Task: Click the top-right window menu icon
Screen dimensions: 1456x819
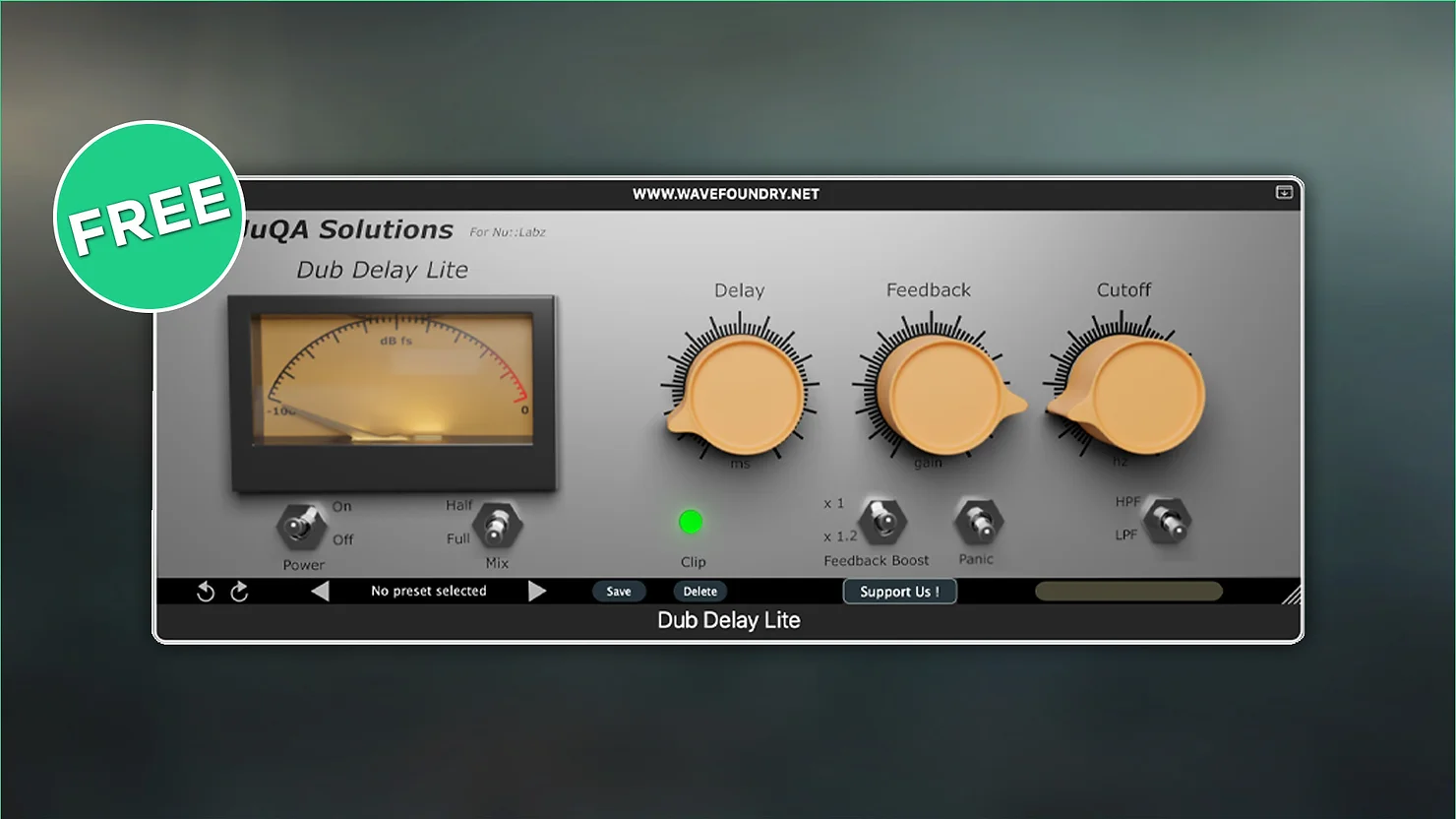Action: tap(1284, 193)
